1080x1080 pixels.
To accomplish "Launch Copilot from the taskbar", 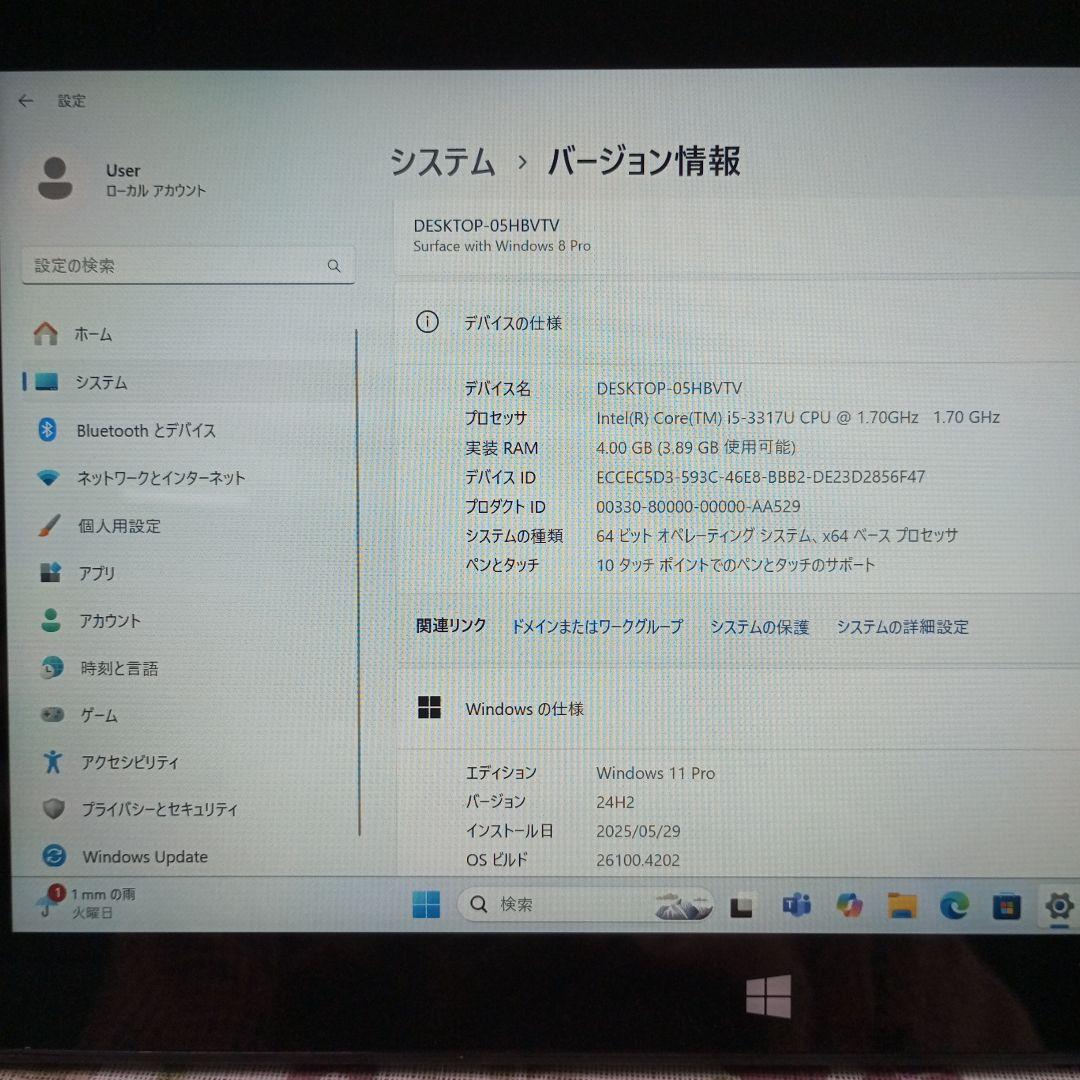I will (x=849, y=905).
